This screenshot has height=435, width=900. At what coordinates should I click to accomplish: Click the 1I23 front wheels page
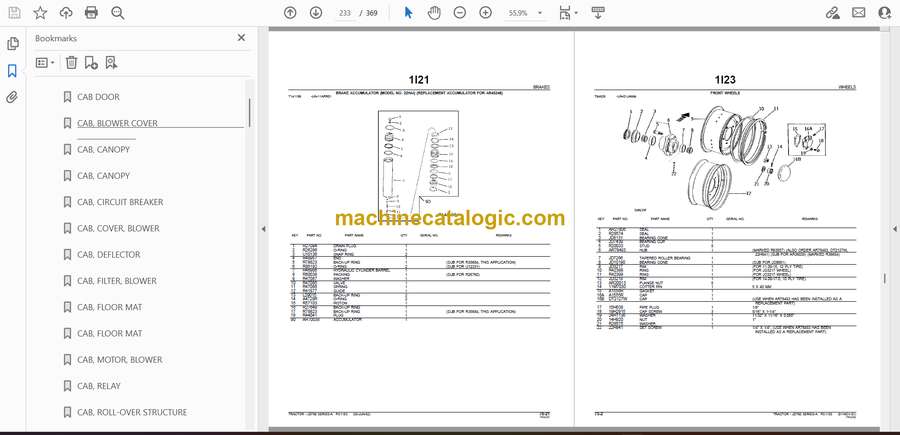(x=727, y=229)
